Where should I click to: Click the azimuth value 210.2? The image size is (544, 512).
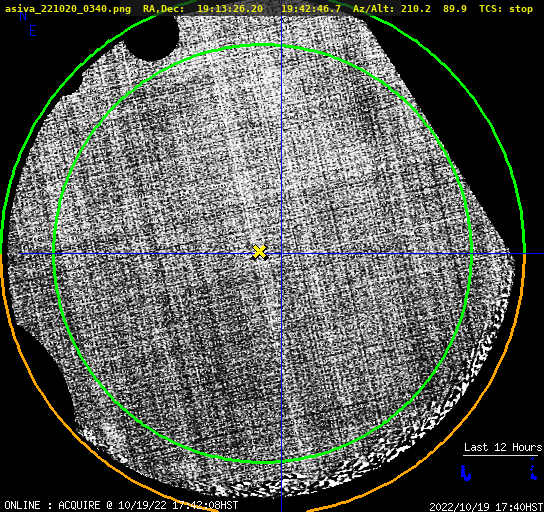pyautogui.click(x=416, y=9)
